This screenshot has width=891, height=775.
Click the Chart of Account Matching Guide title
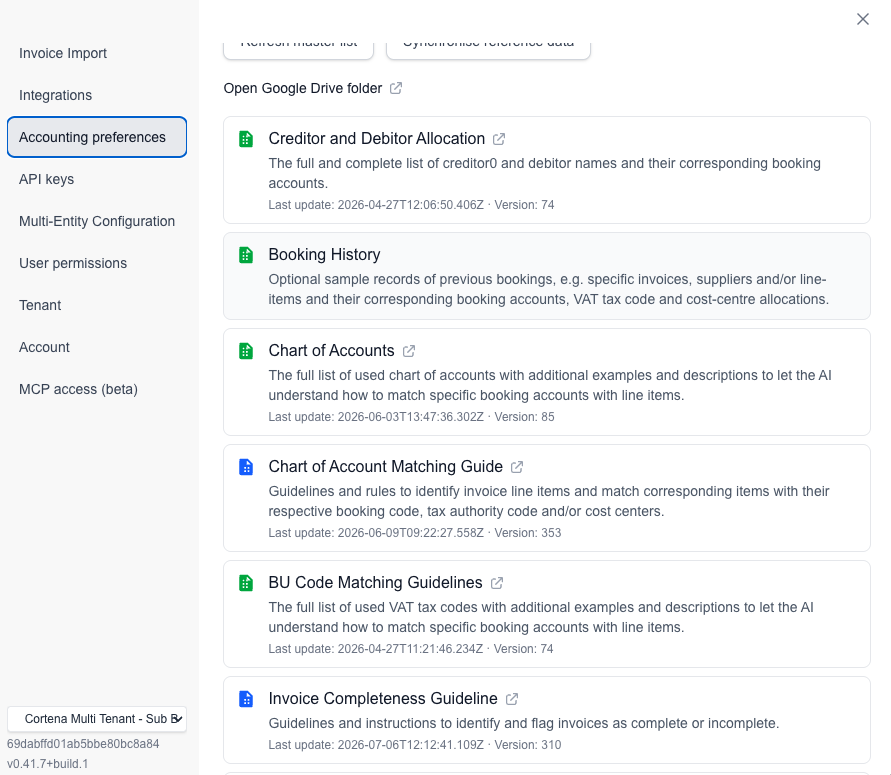385,466
